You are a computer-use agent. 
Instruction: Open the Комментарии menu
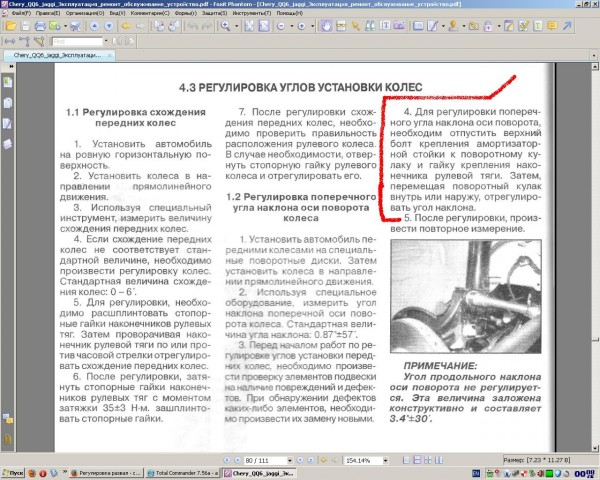coord(150,13)
